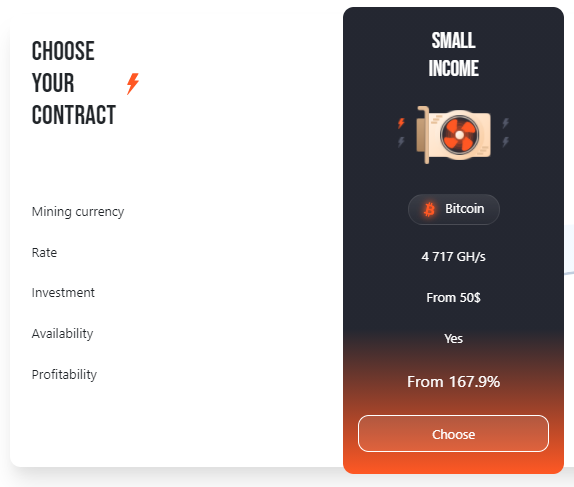The height and width of the screenshot is (487, 574).
Task: Click the Small Income card title
Action: coord(454,54)
